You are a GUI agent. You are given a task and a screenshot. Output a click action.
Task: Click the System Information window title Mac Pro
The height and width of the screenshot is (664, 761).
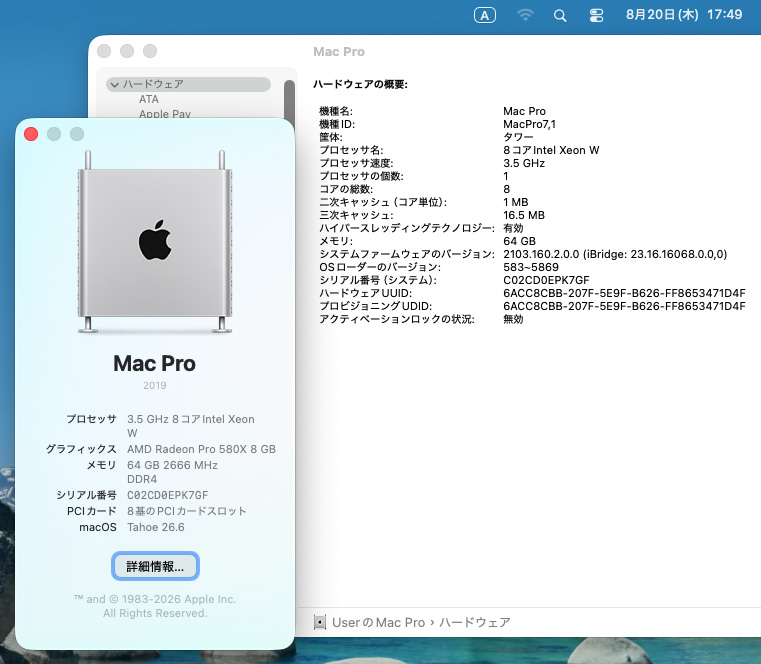click(339, 51)
